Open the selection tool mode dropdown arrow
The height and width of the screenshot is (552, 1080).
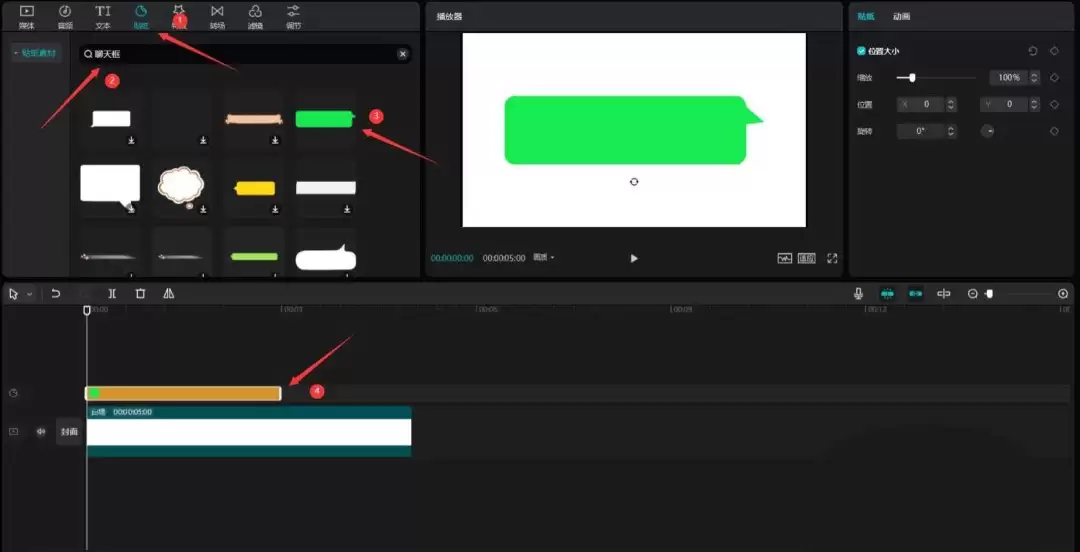(30, 294)
